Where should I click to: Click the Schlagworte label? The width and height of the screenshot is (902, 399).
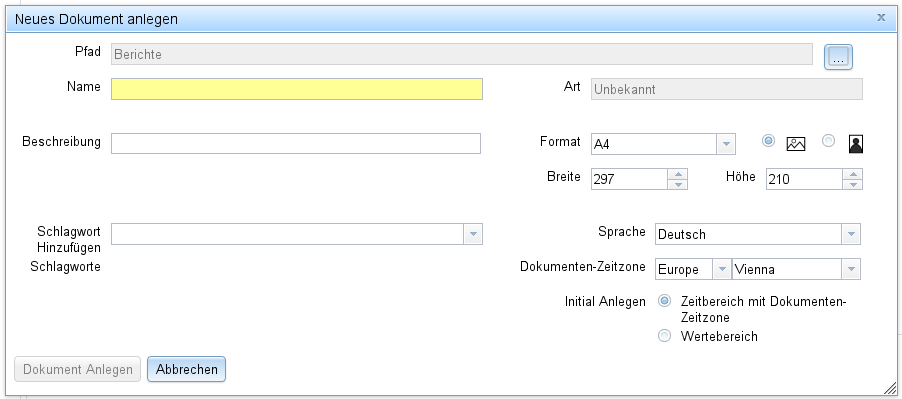point(66,267)
